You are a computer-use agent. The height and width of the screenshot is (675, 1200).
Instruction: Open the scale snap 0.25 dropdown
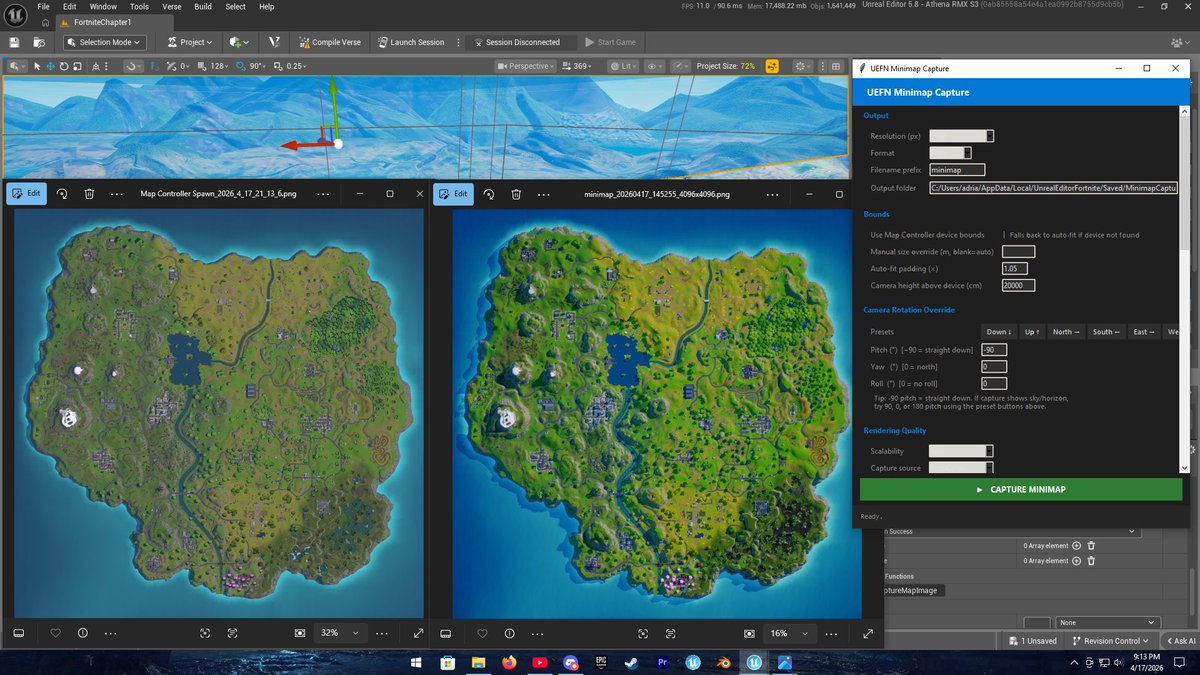point(296,66)
